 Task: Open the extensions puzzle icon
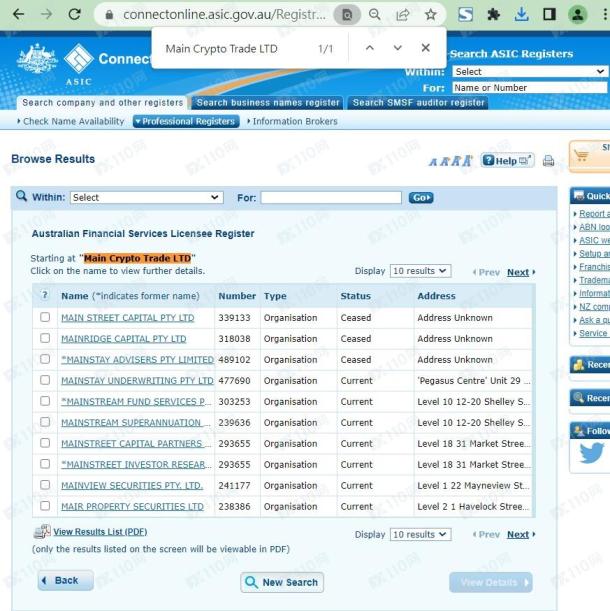tap(493, 15)
